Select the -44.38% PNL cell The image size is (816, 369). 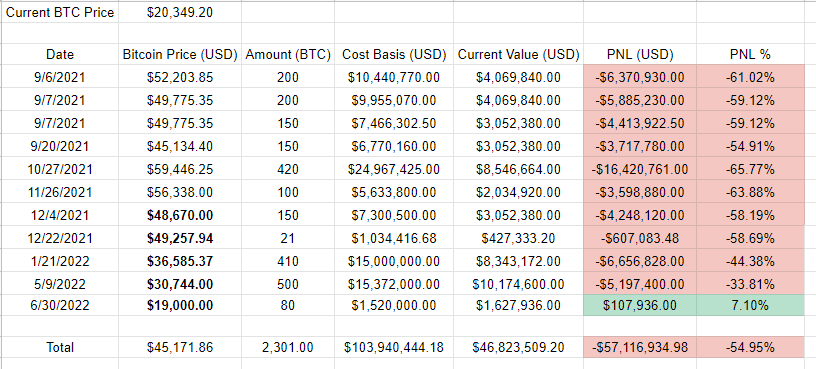tap(750, 261)
